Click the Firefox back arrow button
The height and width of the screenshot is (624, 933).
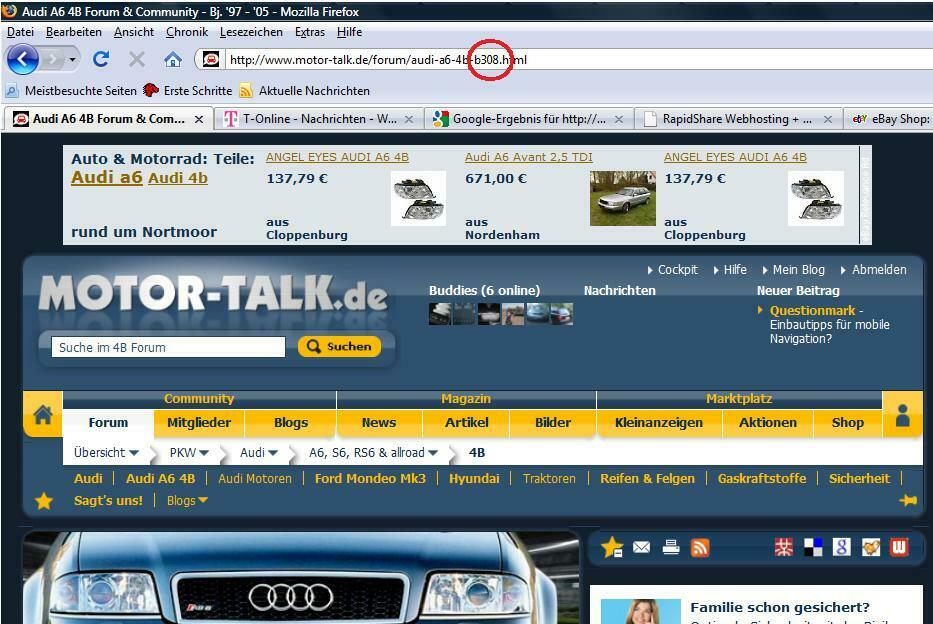click(23, 59)
